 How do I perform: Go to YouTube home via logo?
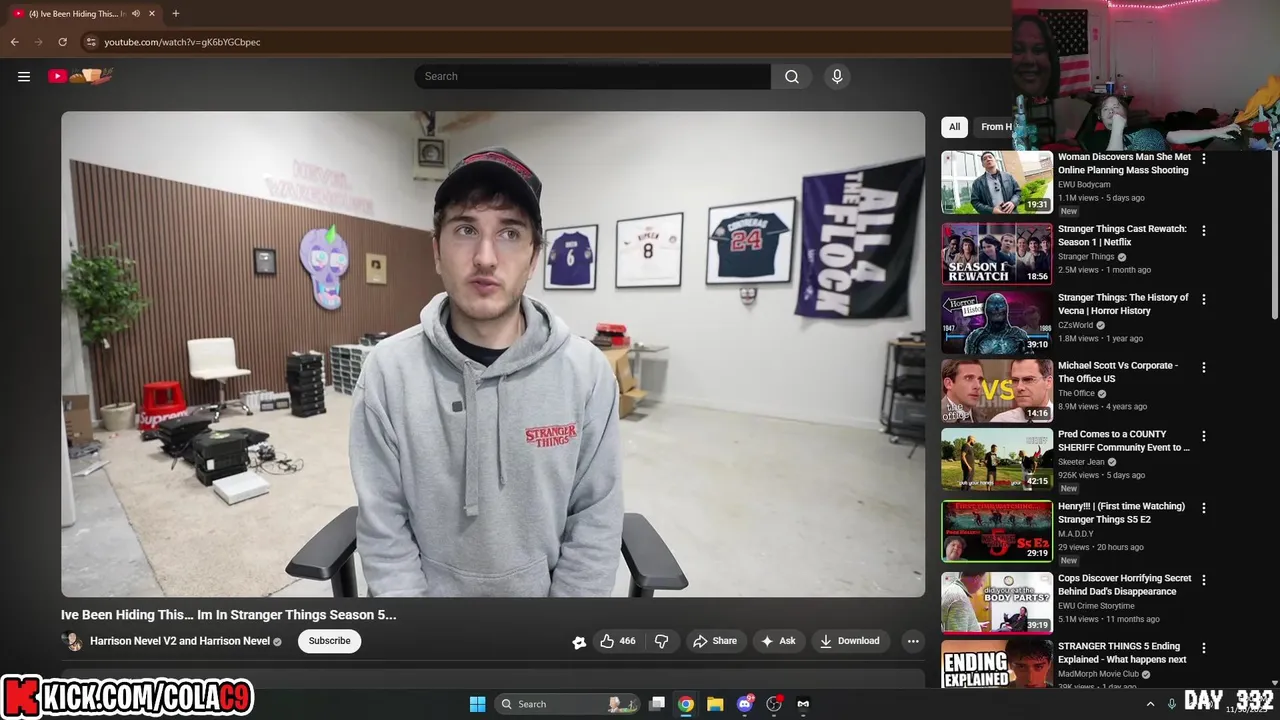coord(81,76)
